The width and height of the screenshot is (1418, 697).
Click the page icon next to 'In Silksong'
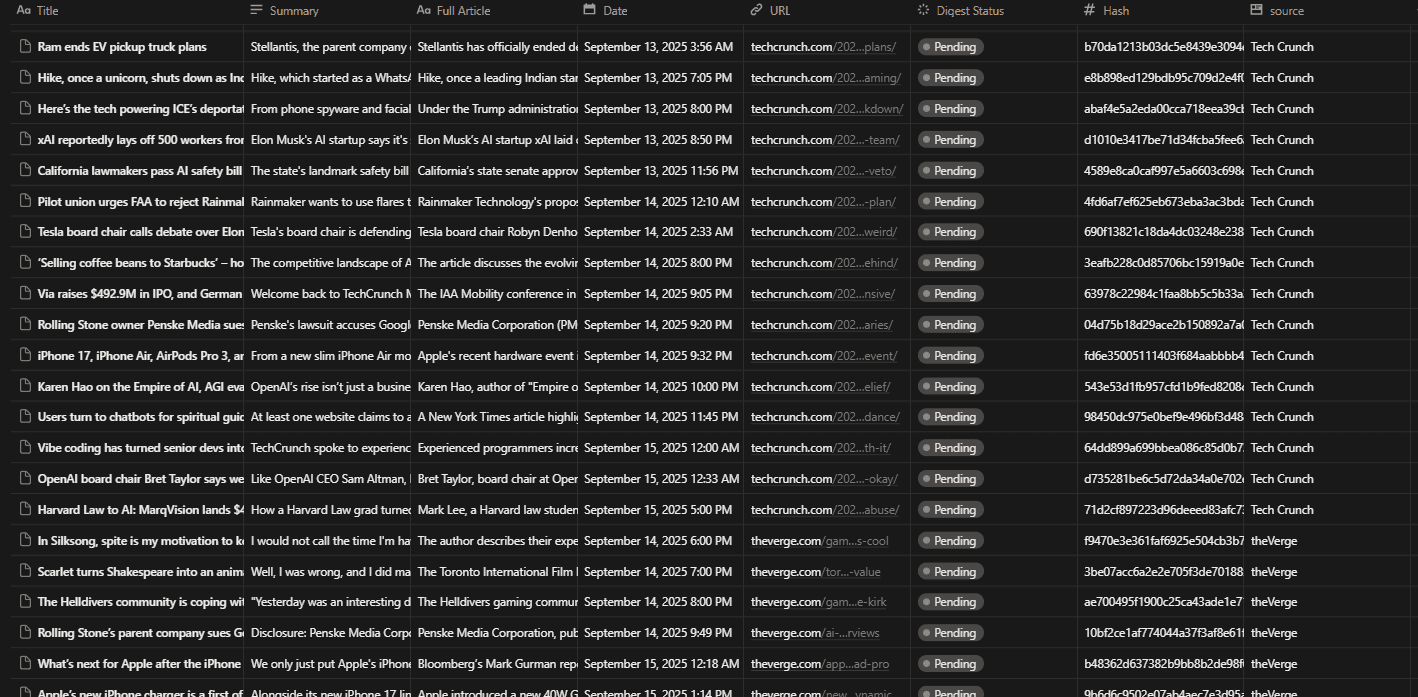pos(24,541)
